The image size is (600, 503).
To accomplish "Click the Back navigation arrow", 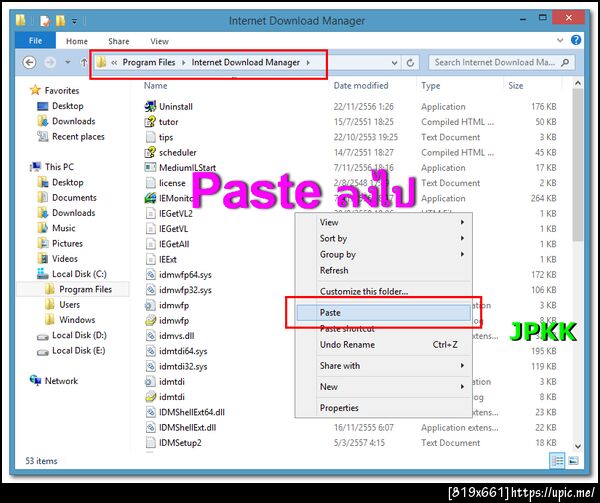I will click(29, 62).
